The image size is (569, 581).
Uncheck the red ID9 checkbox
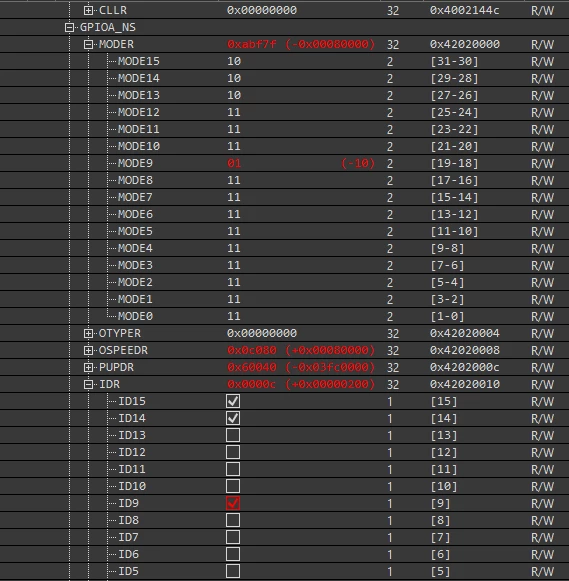(x=233, y=503)
